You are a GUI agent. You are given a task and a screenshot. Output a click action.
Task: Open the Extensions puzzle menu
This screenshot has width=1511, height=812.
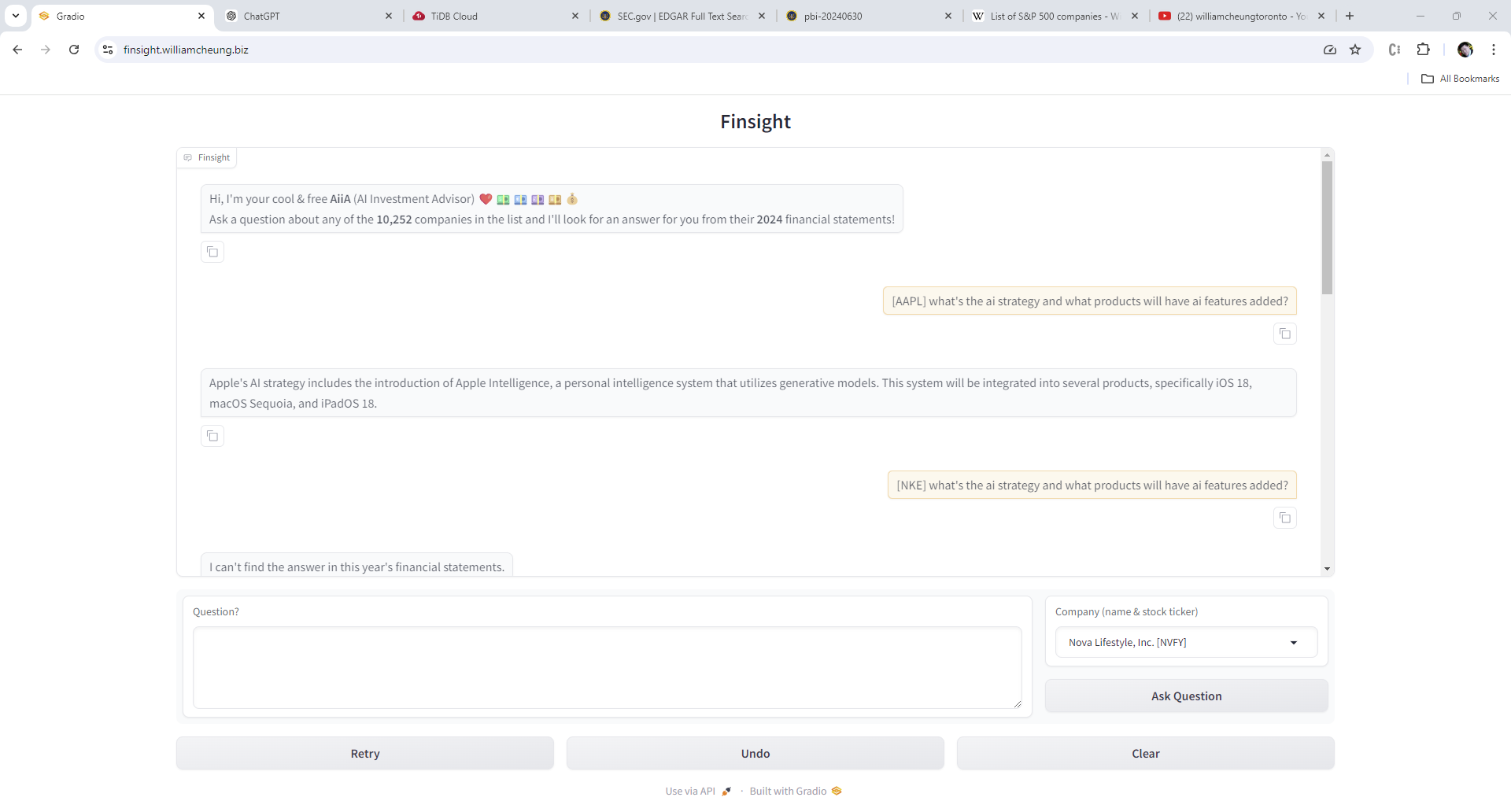pyautogui.click(x=1423, y=50)
